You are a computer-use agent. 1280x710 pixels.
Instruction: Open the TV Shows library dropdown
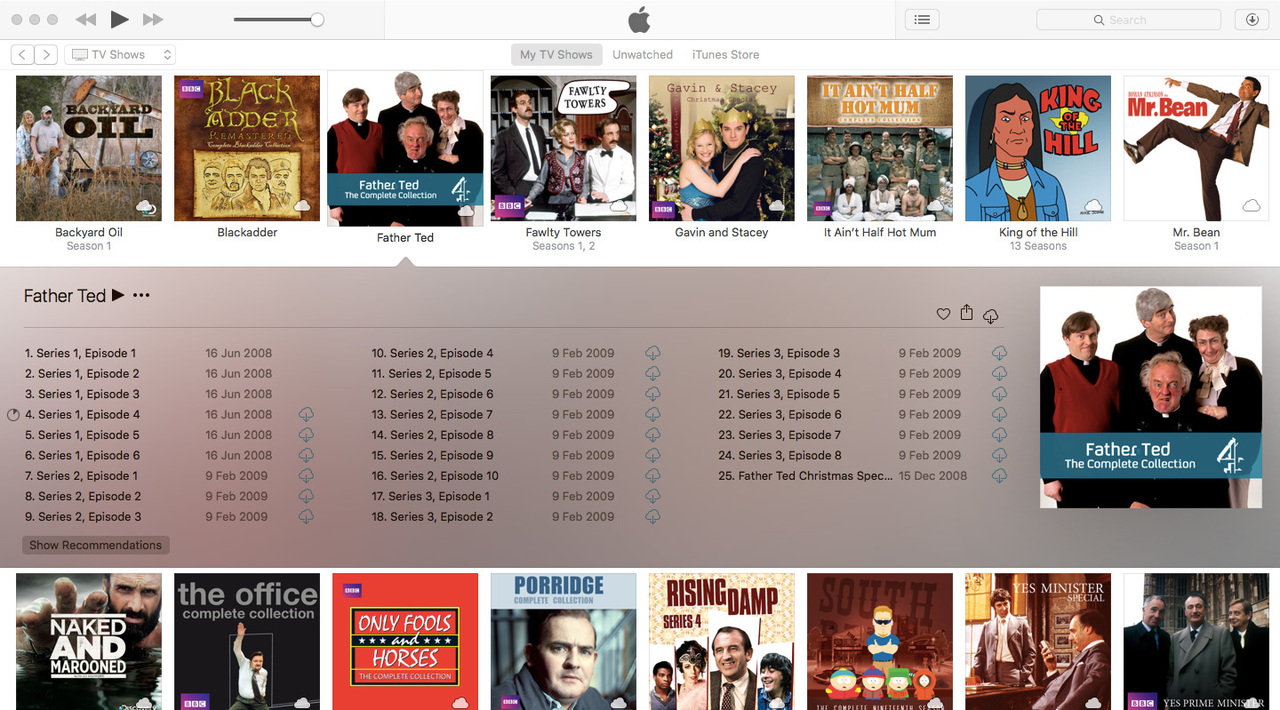coord(119,55)
